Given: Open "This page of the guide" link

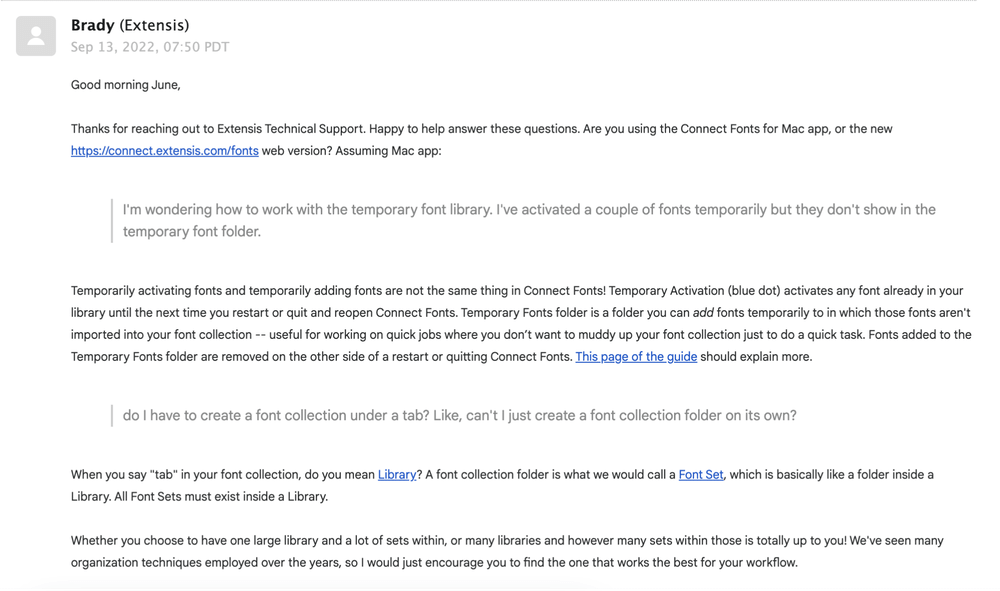Looking at the screenshot, I should (x=636, y=357).
